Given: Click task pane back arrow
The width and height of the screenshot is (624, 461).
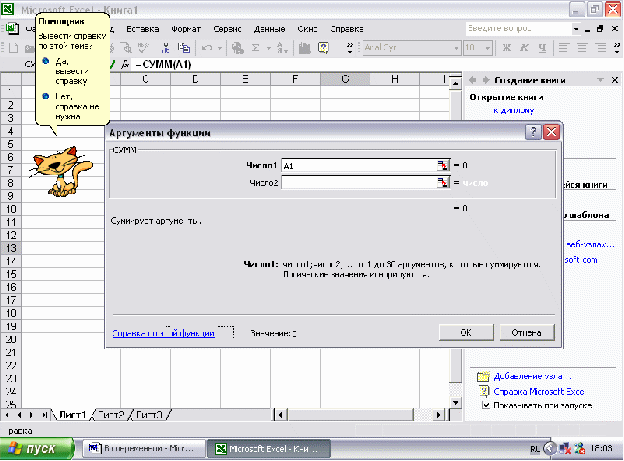Looking at the screenshot, I should tap(473, 80).
